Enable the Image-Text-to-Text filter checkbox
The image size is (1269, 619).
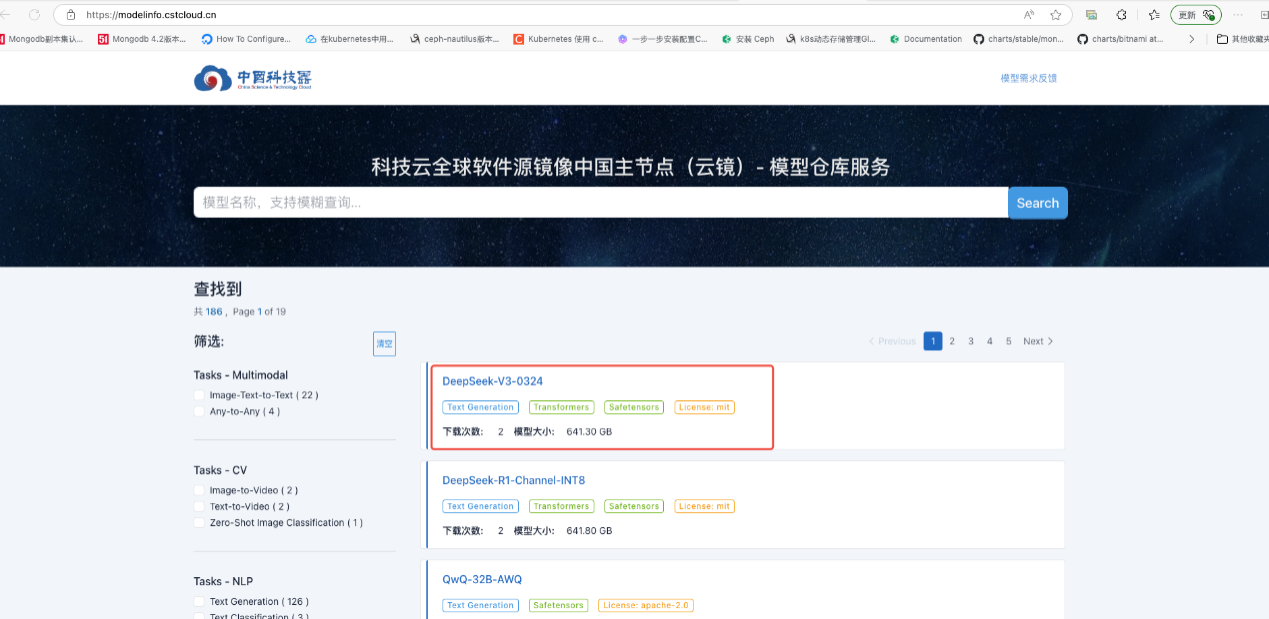[200, 395]
